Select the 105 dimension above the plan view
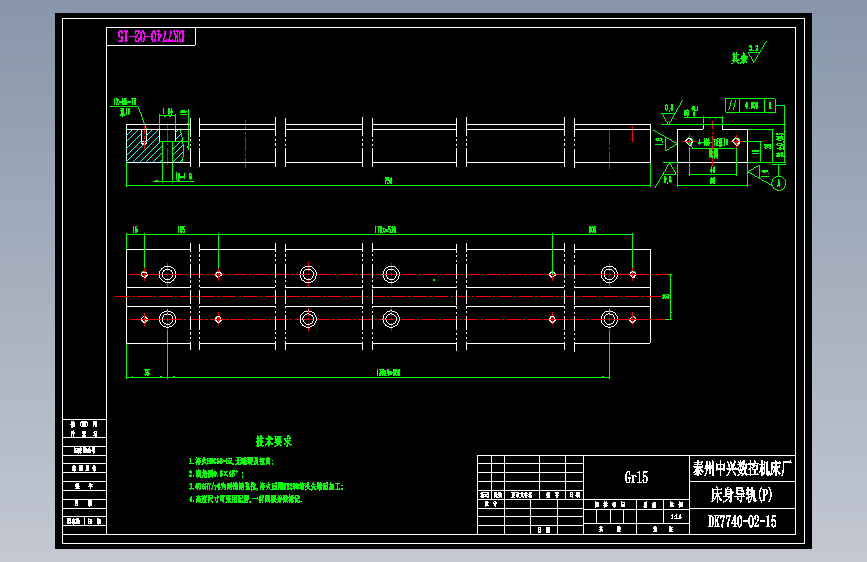The height and width of the screenshot is (562, 867). coord(181,230)
